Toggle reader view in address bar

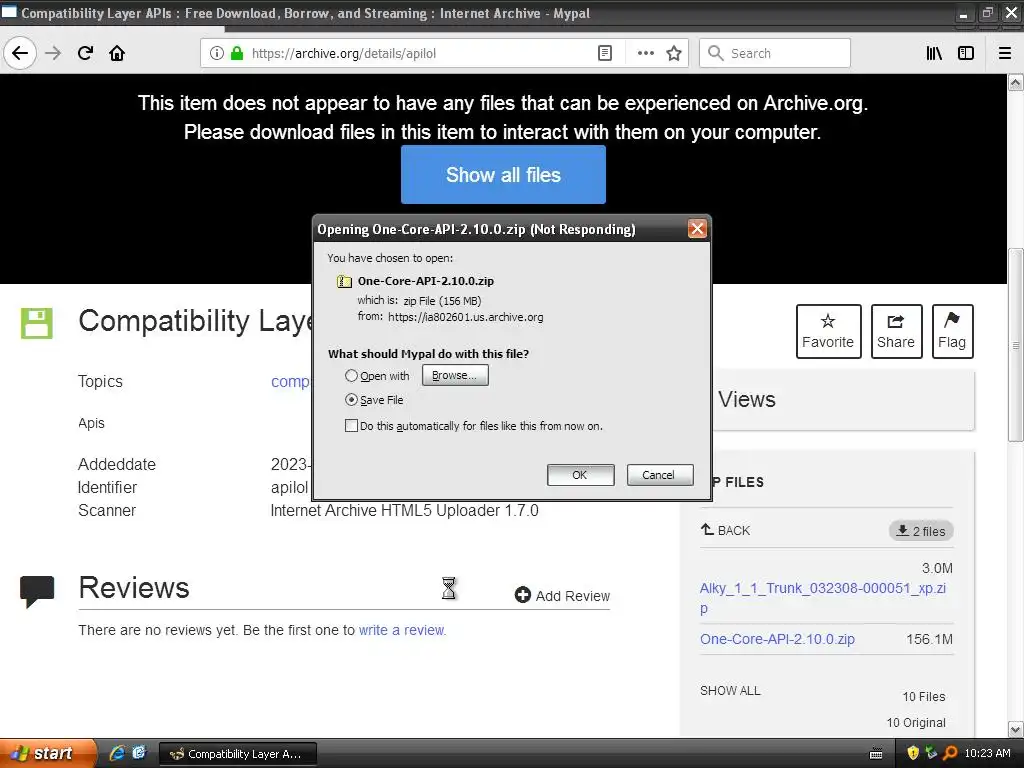[x=605, y=54]
